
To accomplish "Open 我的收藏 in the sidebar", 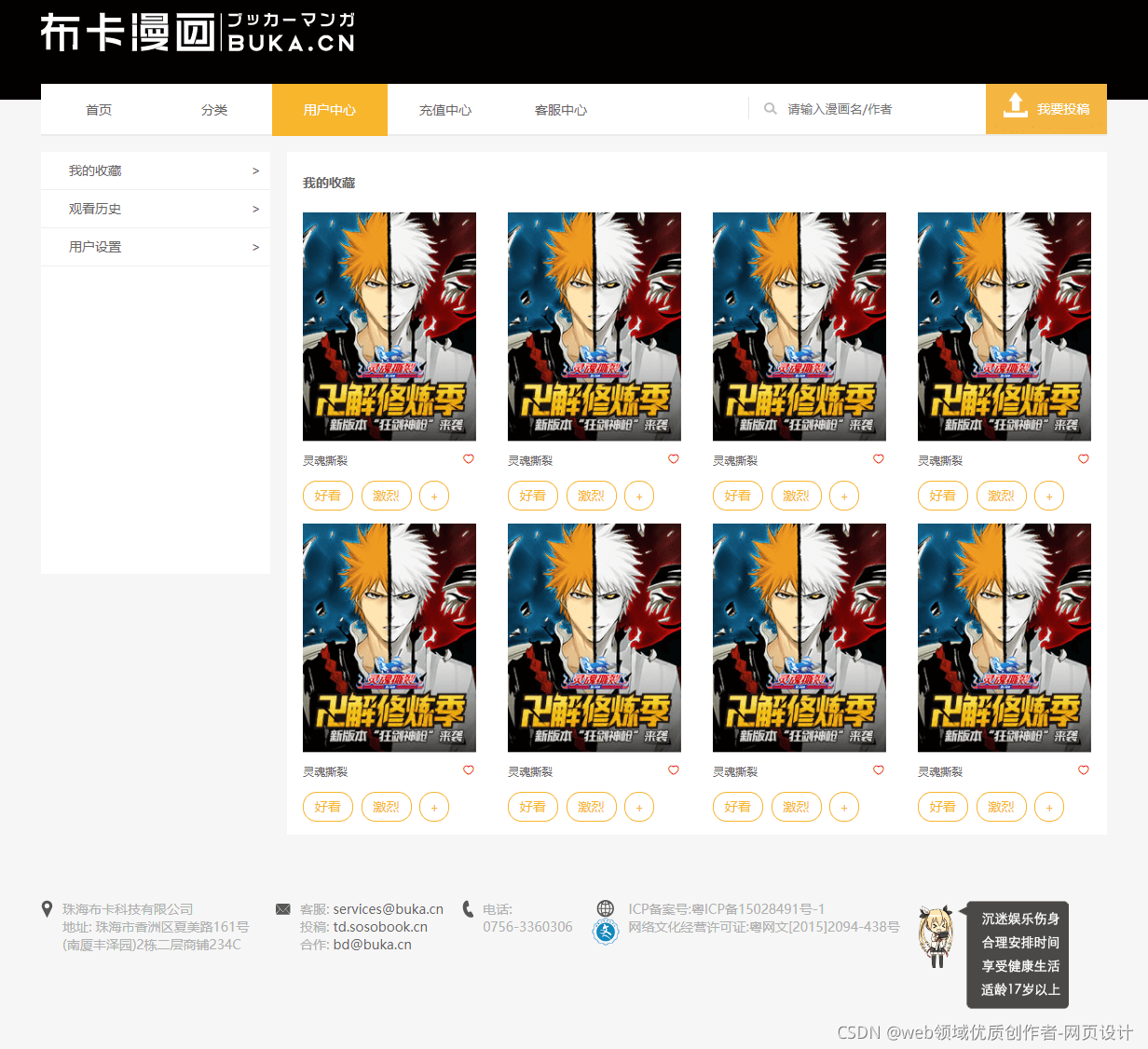I will point(156,170).
